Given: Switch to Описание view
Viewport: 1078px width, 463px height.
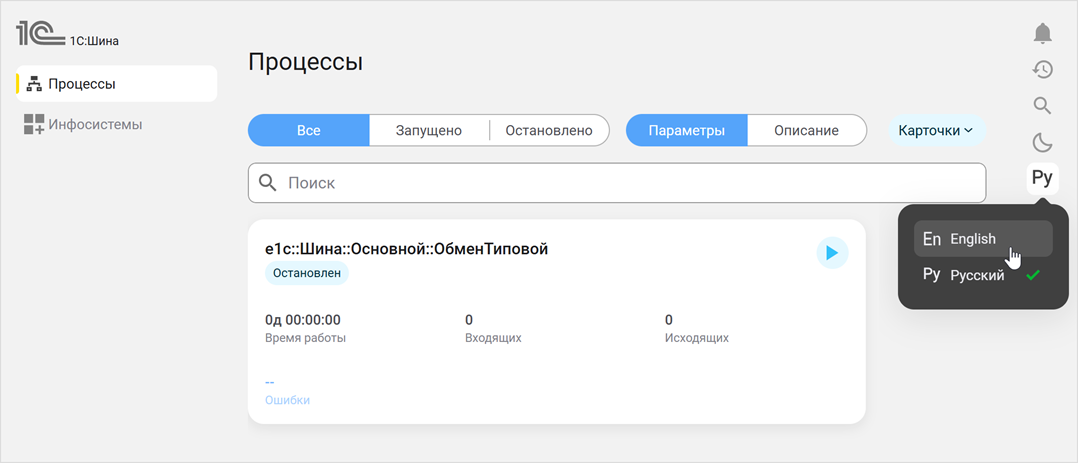Looking at the screenshot, I should [x=806, y=131].
